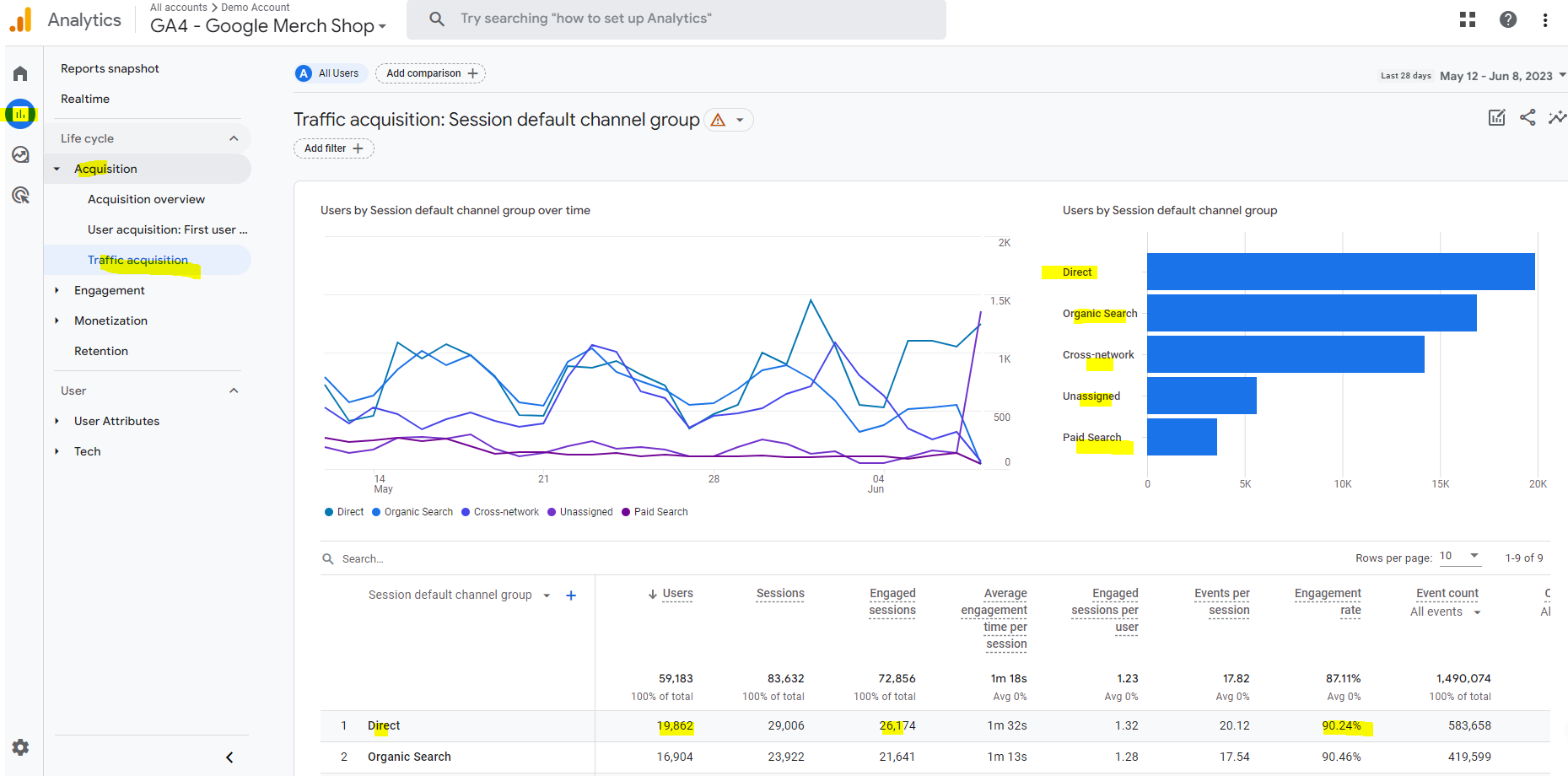The image size is (1568, 776).
Task: Open the Explore icon in sidebar
Action: 20,155
